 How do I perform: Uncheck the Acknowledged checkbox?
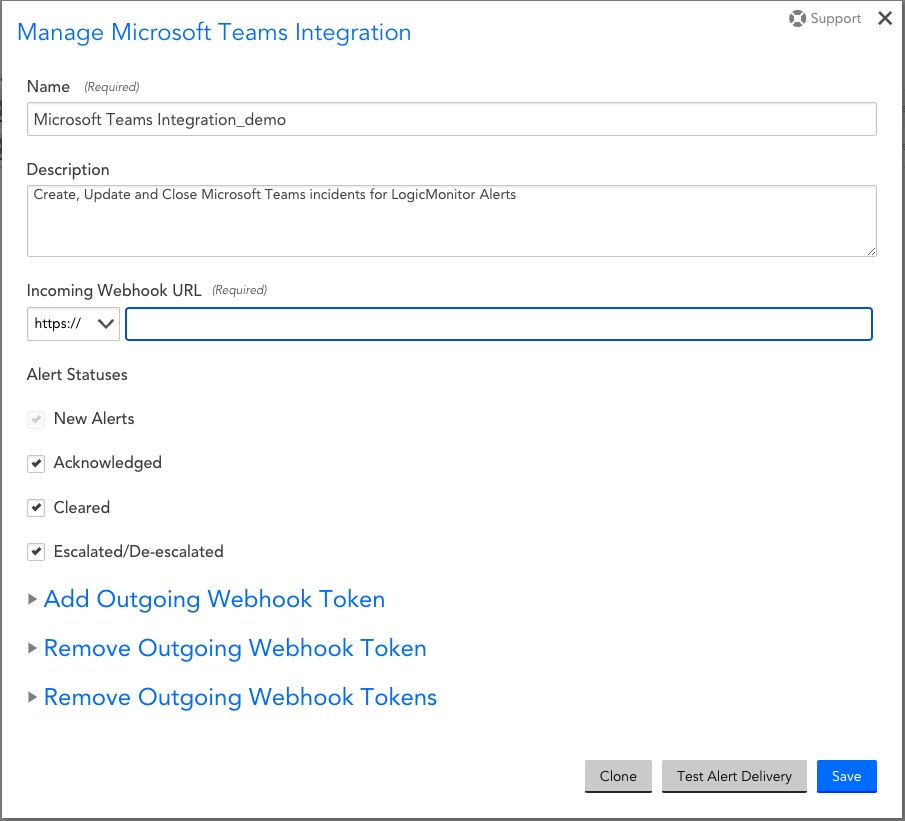pos(36,463)
